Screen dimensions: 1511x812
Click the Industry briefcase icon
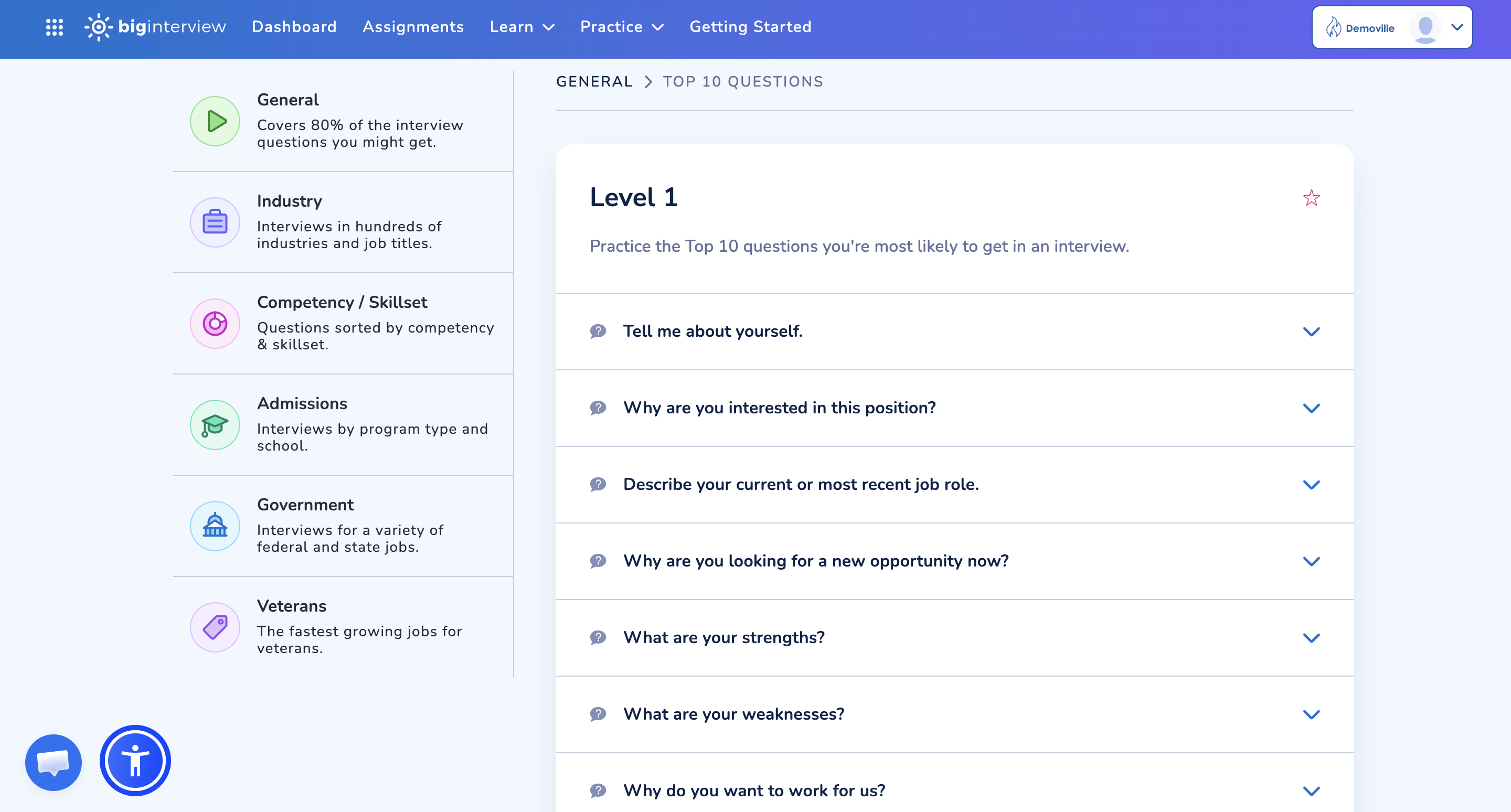tap(215, 222)
